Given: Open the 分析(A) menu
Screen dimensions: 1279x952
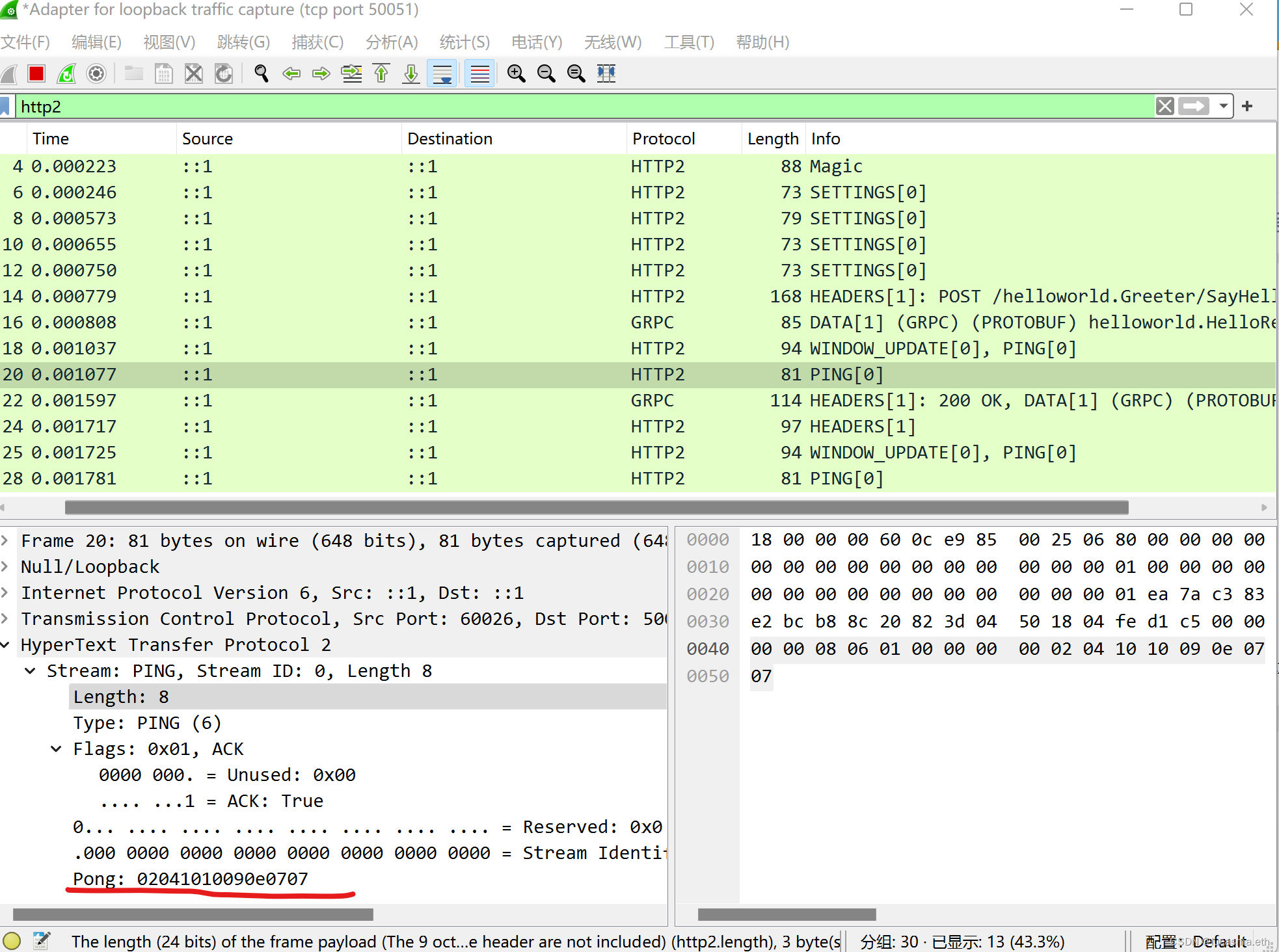Looking at the screenshot, I should coord(391,42).
